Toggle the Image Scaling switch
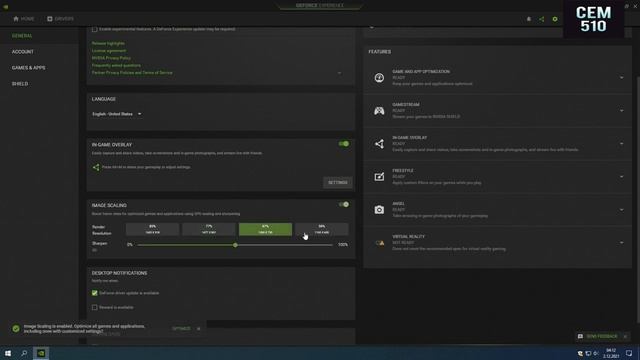This screenshot has height=360, width=640. point(344,204)
